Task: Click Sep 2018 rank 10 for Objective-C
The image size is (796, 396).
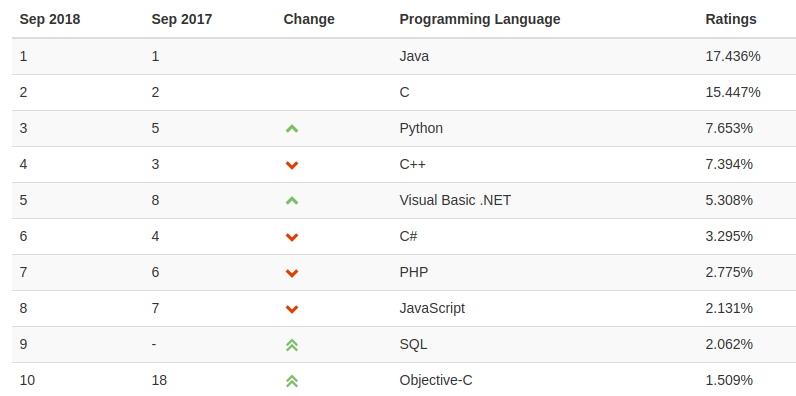Action: coord(27,381)
